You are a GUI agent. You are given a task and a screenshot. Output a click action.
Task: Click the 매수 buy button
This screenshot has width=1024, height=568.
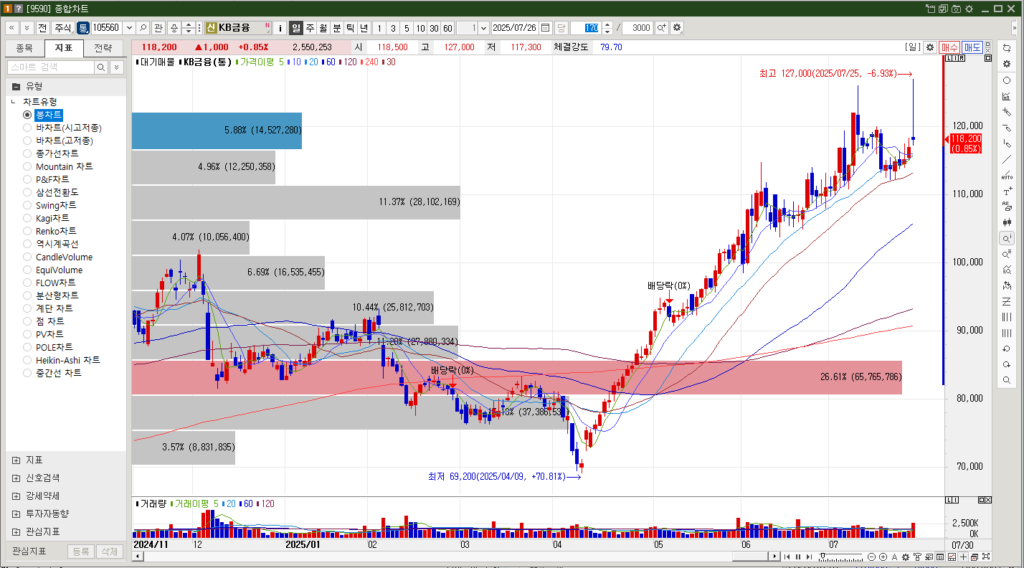click(949, 48)
